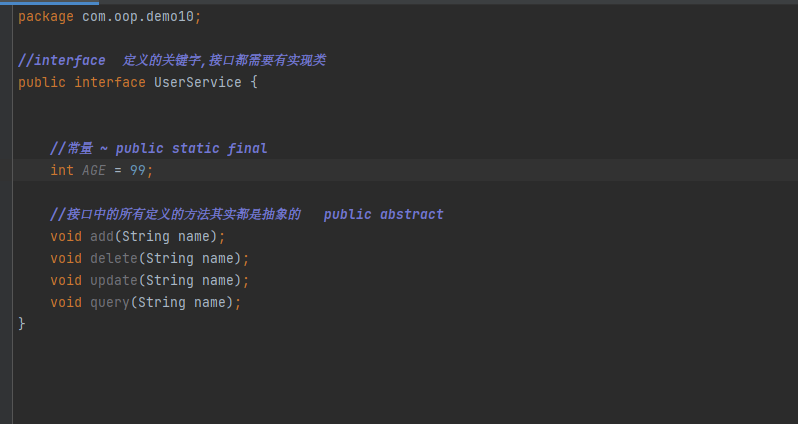
Task: Click the opening brace after UserService
Action: pos(254,82)
